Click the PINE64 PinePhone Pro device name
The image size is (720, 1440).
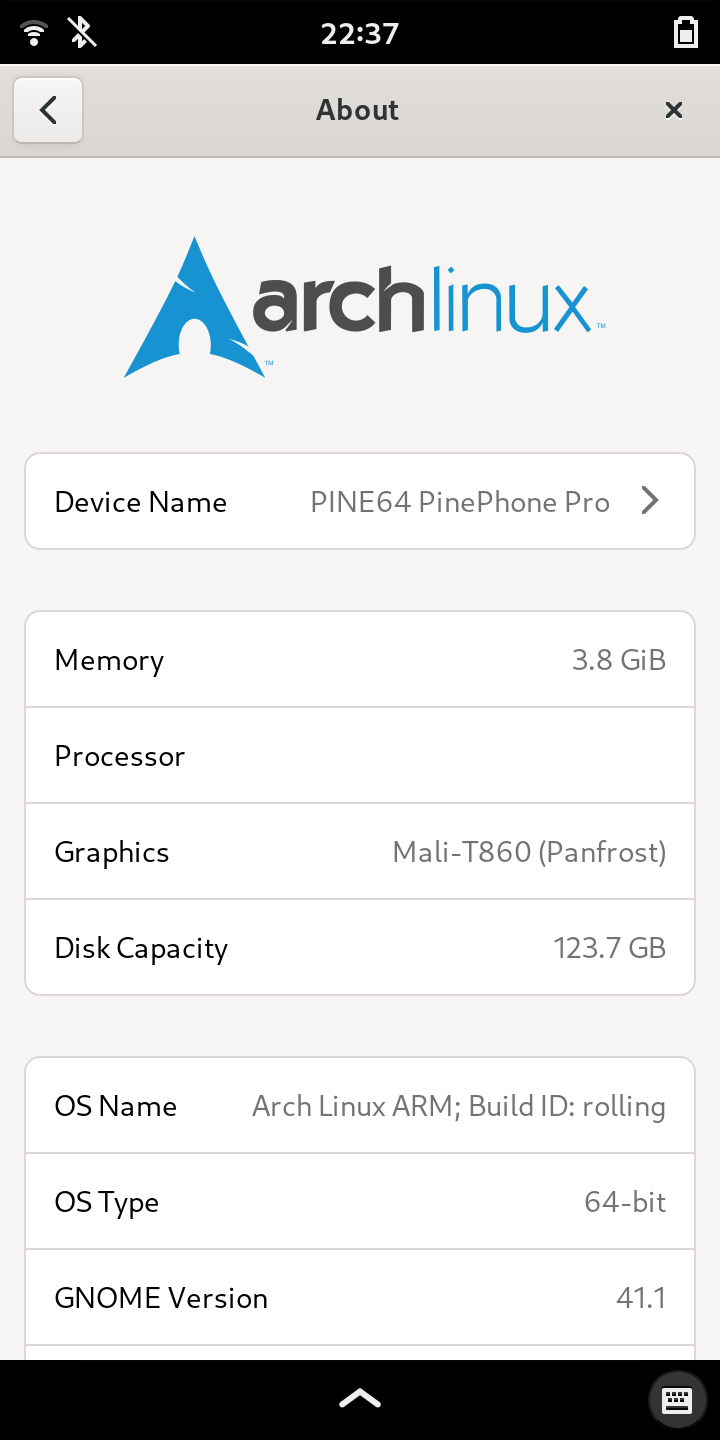[x=460, y=501]
